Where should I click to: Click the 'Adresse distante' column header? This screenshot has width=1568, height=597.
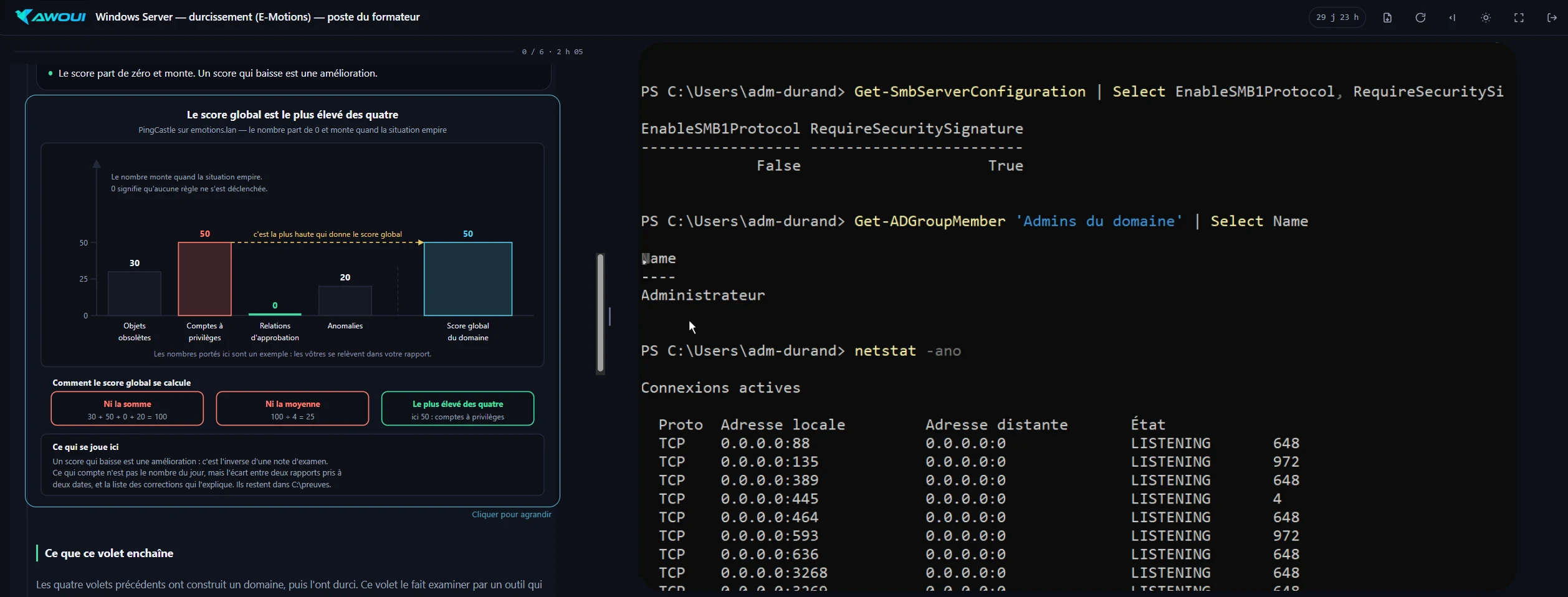[x=997, y=425]
